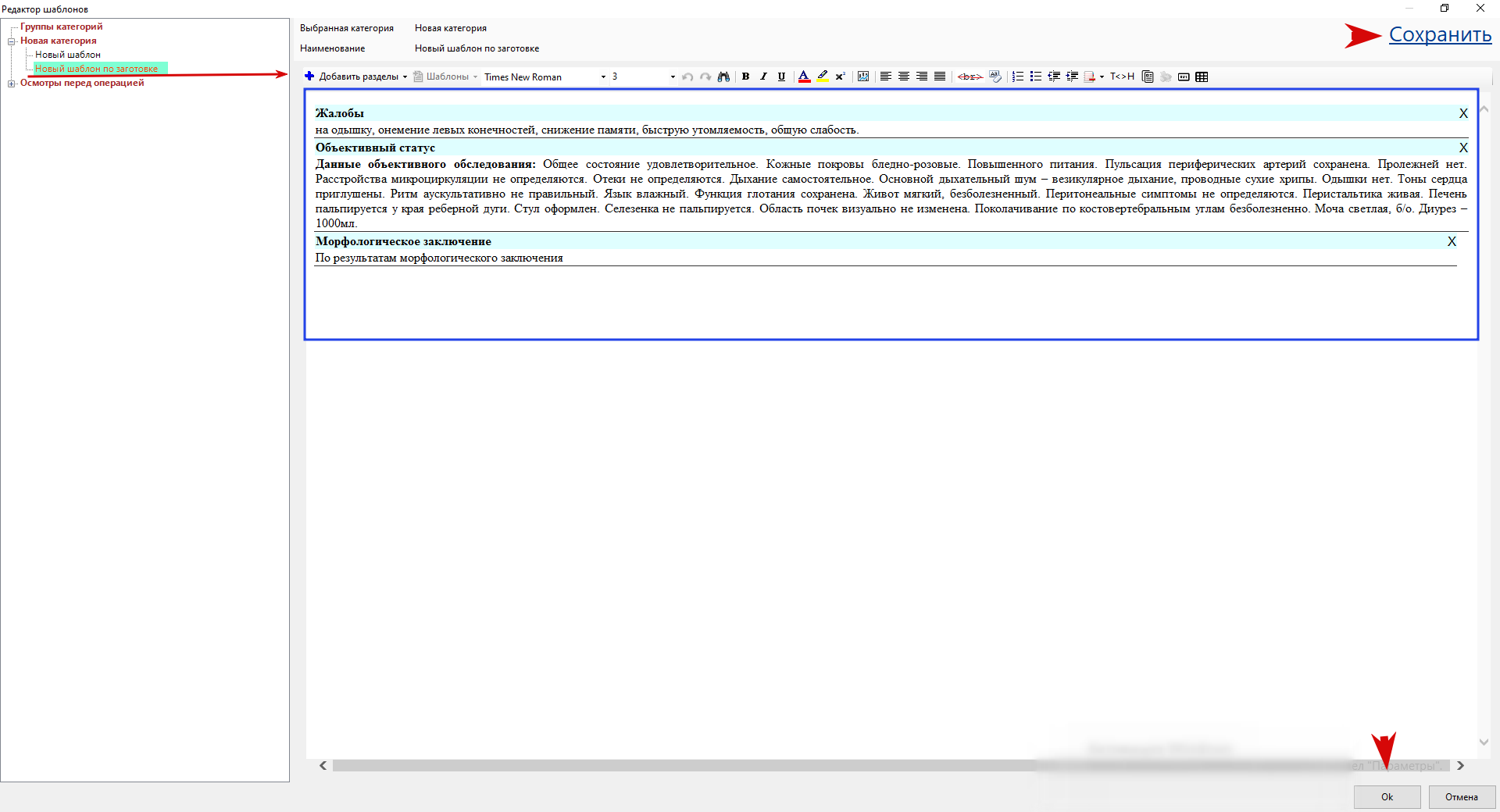Click the horizontal scrollbar track
The height and width of the screenshot is (812, 1500).
(891, 766)
